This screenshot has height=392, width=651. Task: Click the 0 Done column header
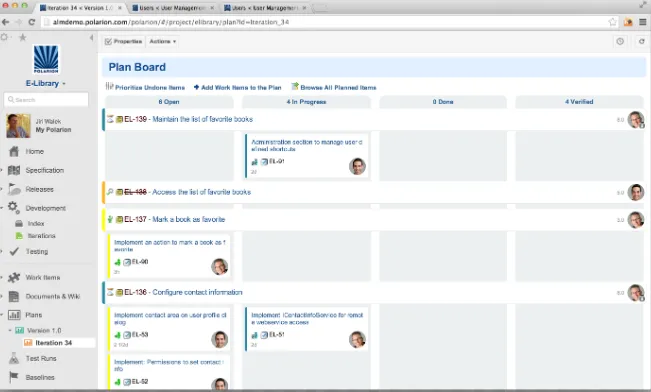click(x=443, y=102)
